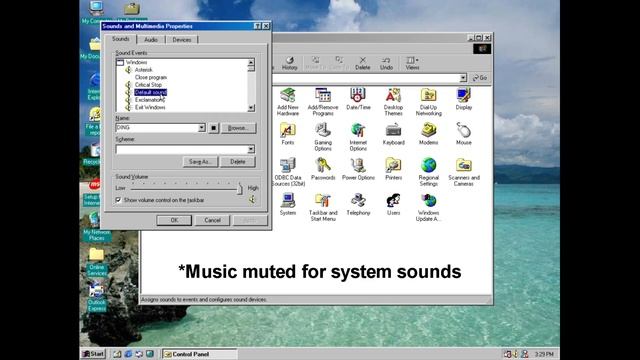Click the speaker icon below volume slider
640x360 pixels.
coord(252,200)
